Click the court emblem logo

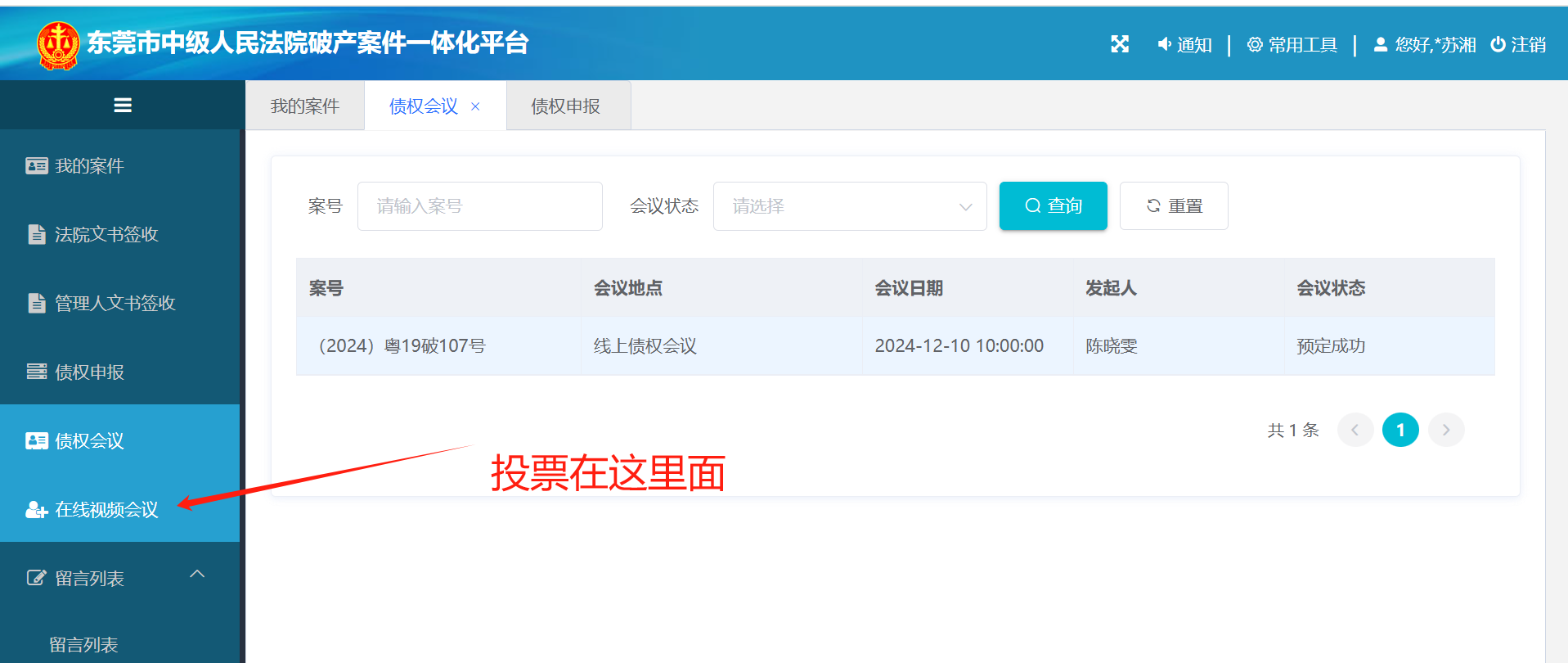coord(58,44)
